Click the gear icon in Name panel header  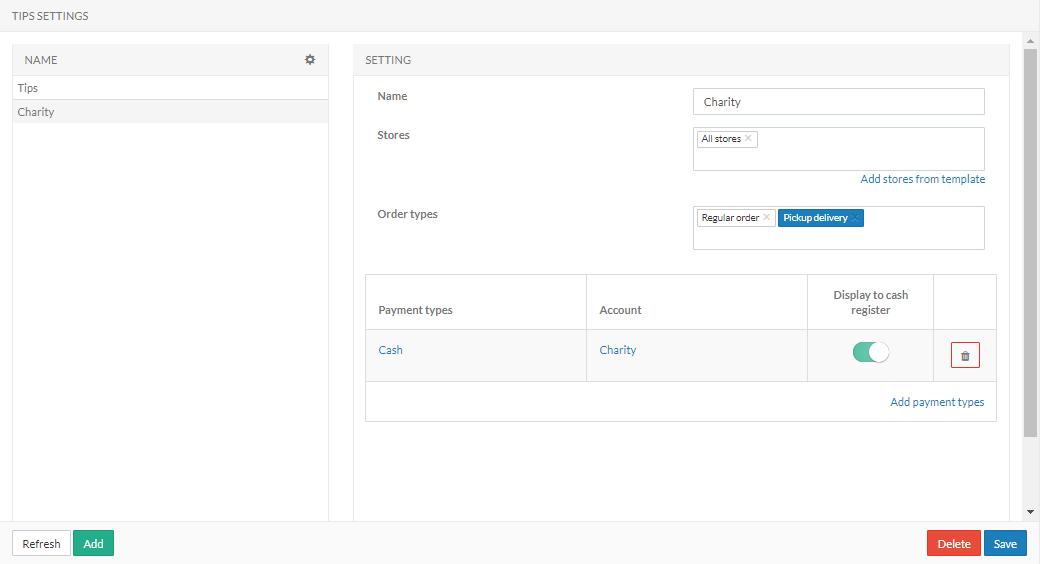point(310,60)
